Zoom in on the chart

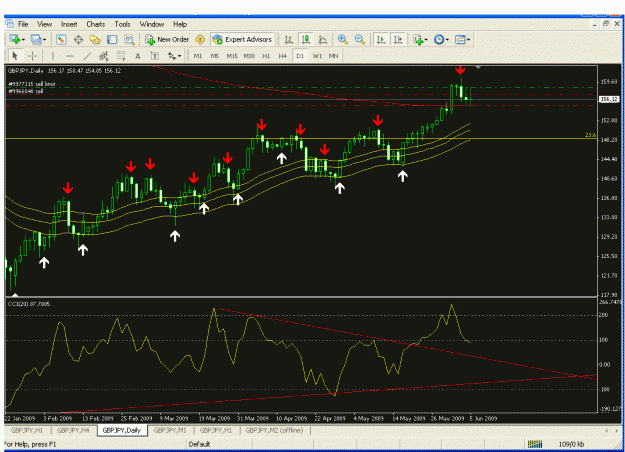342,39
